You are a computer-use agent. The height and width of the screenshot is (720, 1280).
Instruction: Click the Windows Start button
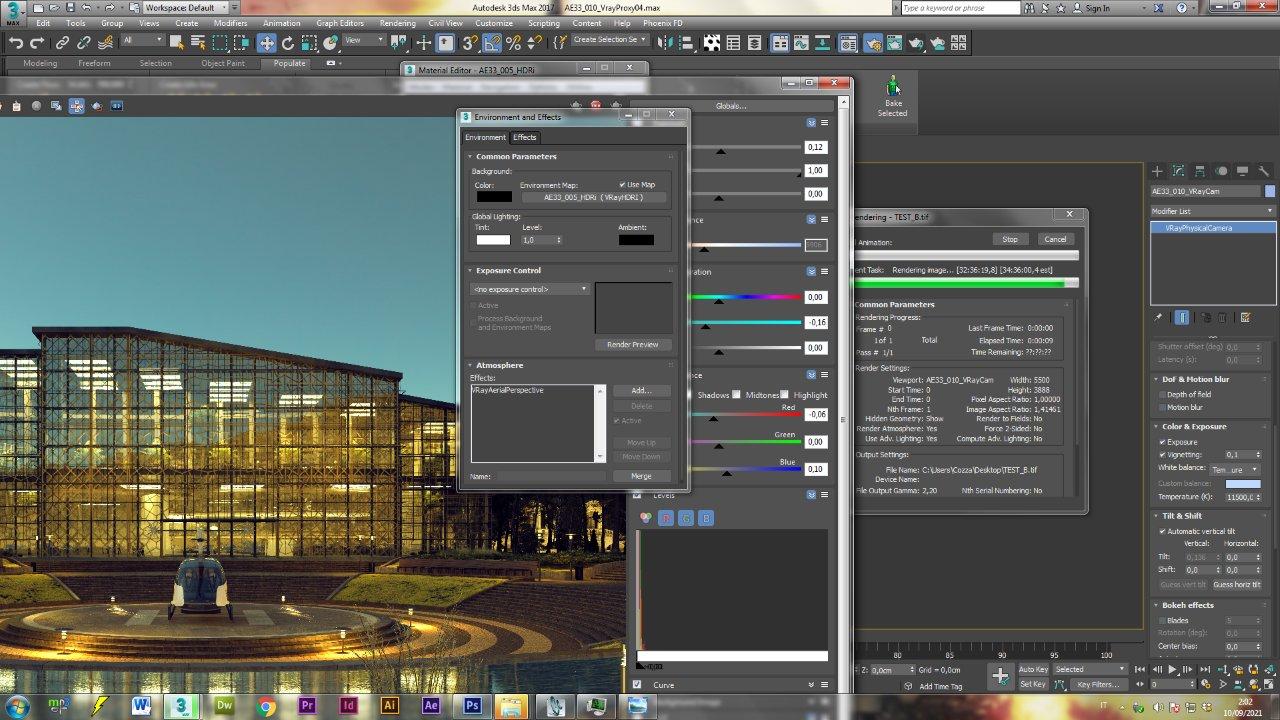pos(18,705)
